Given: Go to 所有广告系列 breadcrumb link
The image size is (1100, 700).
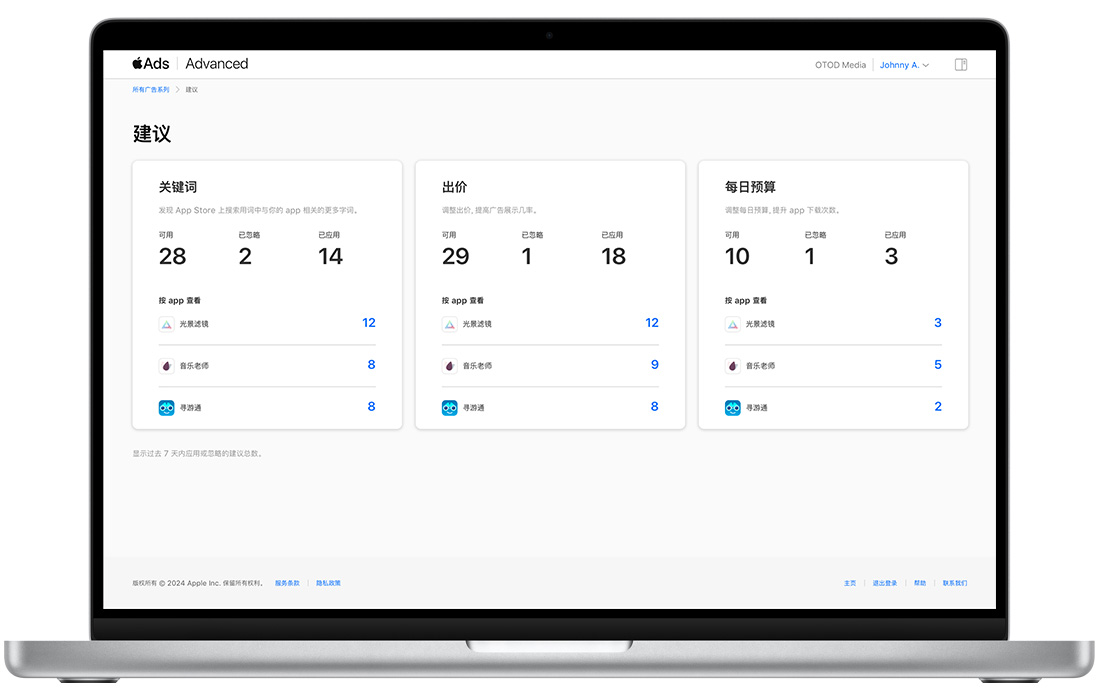Looking at the screenshot, I should (151, 90).
